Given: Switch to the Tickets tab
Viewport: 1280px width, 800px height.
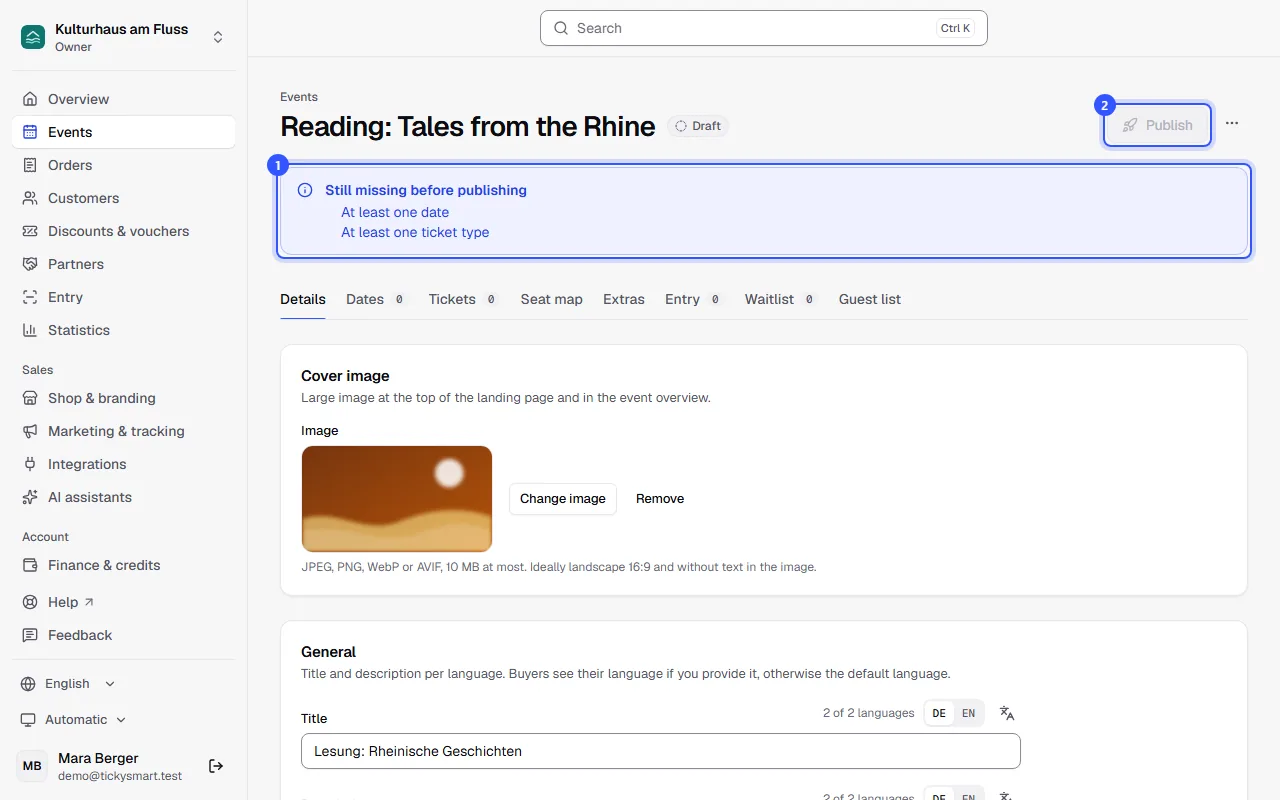Looking at the screenshot, I should pyautogui.click(x=462, y=299).
